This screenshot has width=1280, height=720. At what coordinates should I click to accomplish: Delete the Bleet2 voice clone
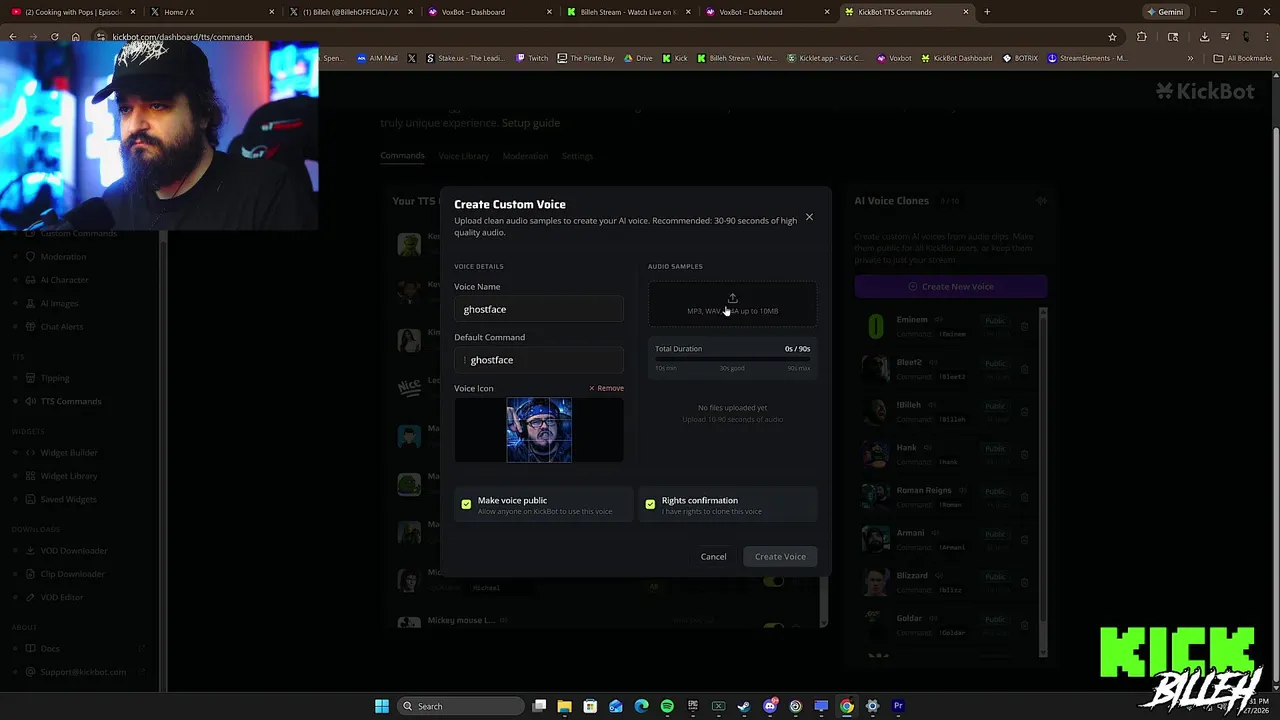point(1024,369)
